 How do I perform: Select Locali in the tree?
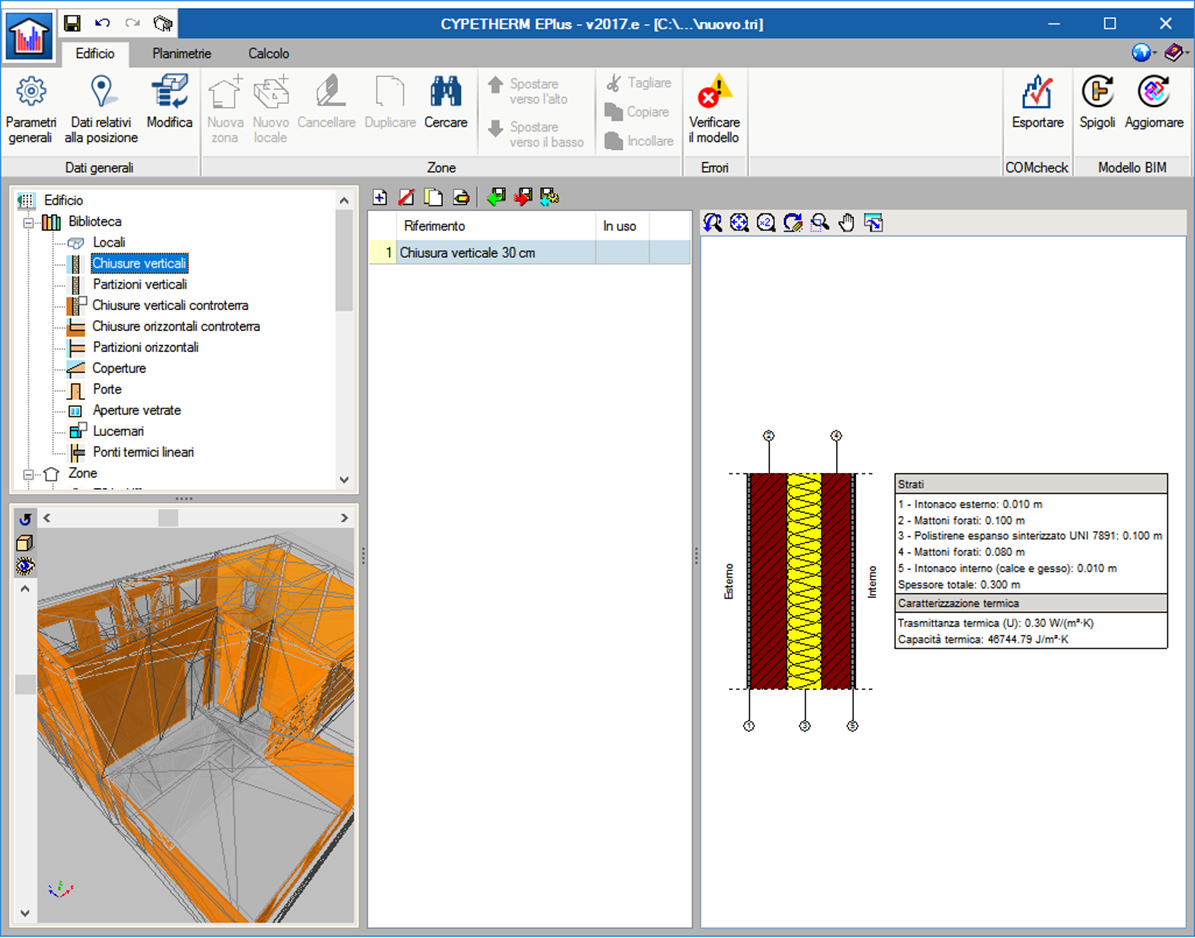(109, 242)
